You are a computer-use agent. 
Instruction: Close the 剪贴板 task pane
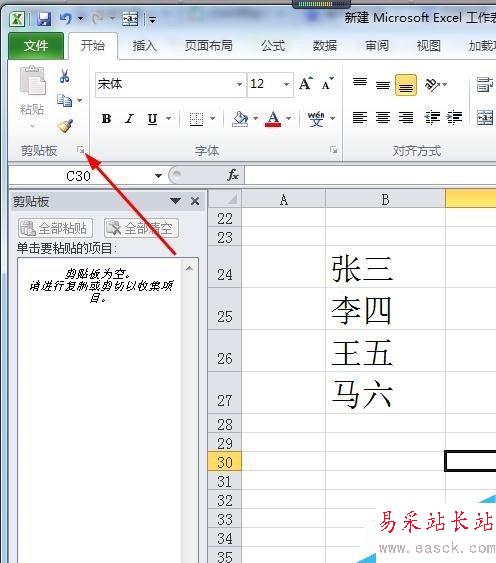tap(195, 201)
